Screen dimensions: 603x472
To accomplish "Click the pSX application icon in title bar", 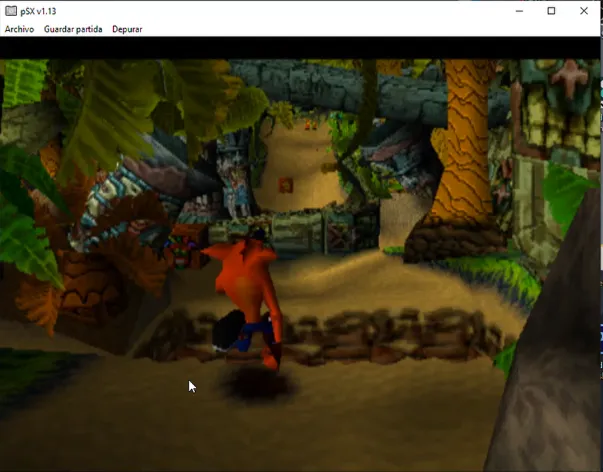I will [11, 11].
